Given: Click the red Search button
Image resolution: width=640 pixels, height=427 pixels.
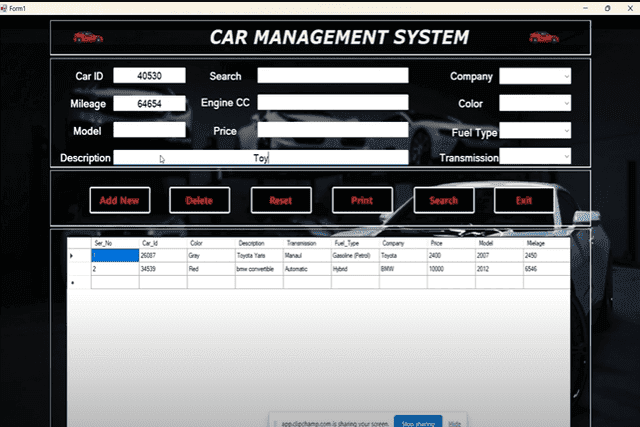Looking at the screenshot, I should pos(444,200).
